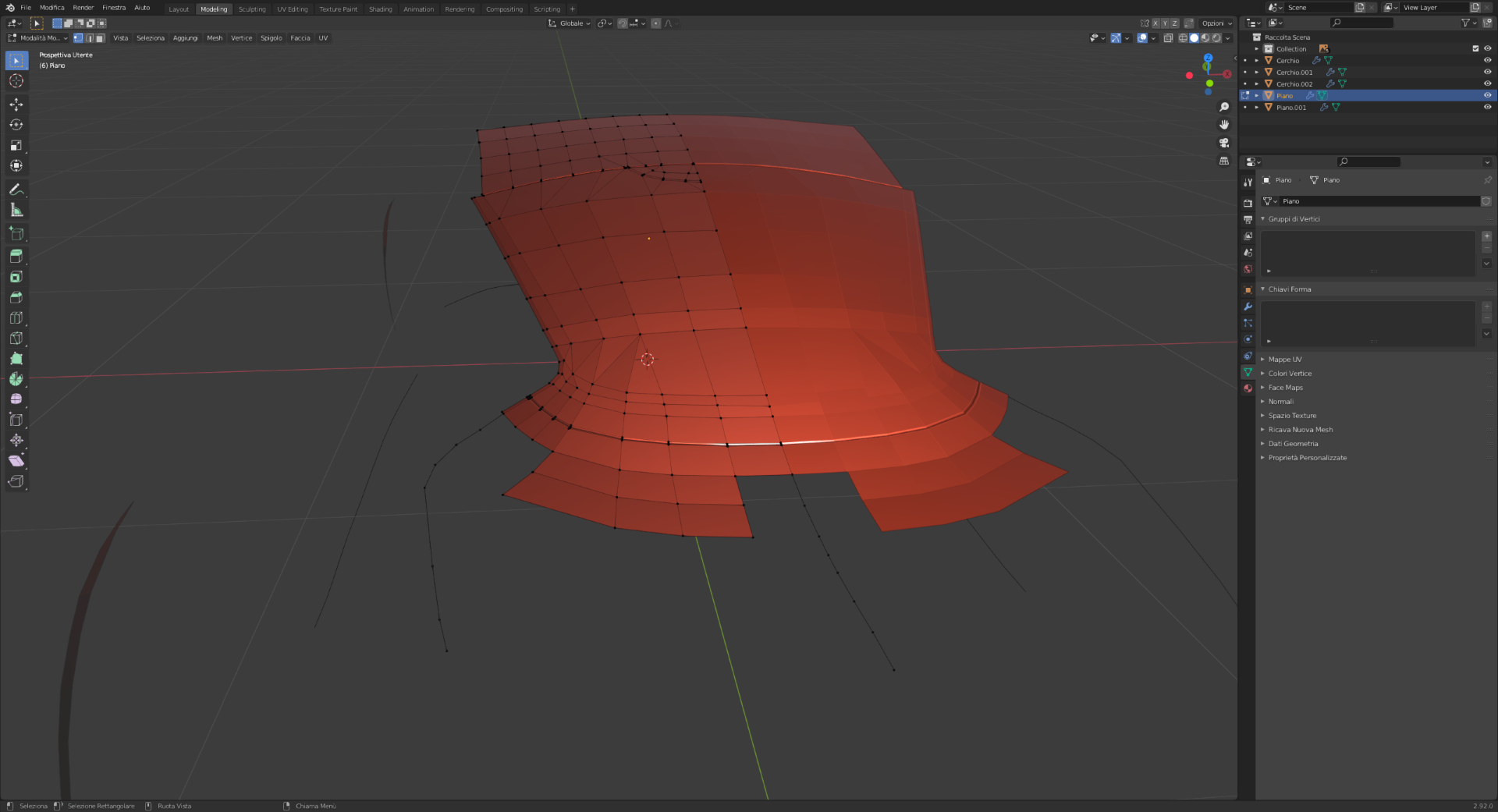Toggle visibility of Piano.001 in outliner
The image size is (1498, 812).
tap(1487, 108)
